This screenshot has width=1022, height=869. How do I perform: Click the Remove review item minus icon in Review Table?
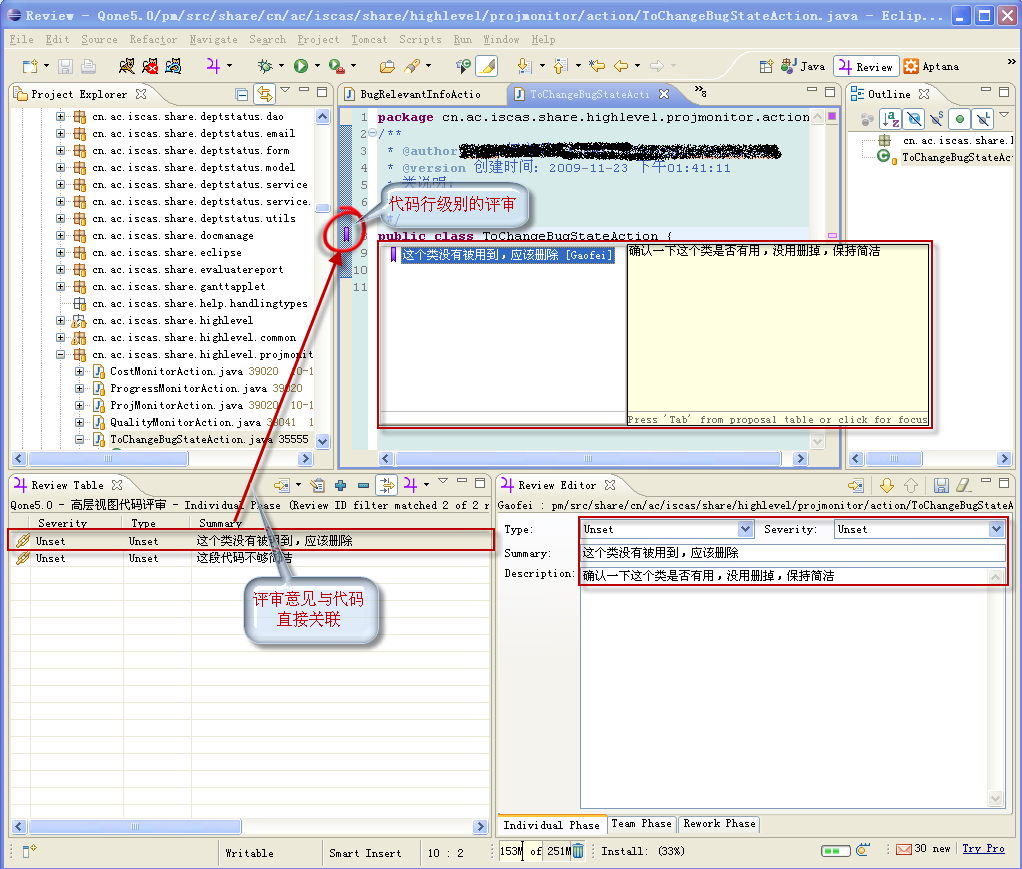[x=363, y=487]
